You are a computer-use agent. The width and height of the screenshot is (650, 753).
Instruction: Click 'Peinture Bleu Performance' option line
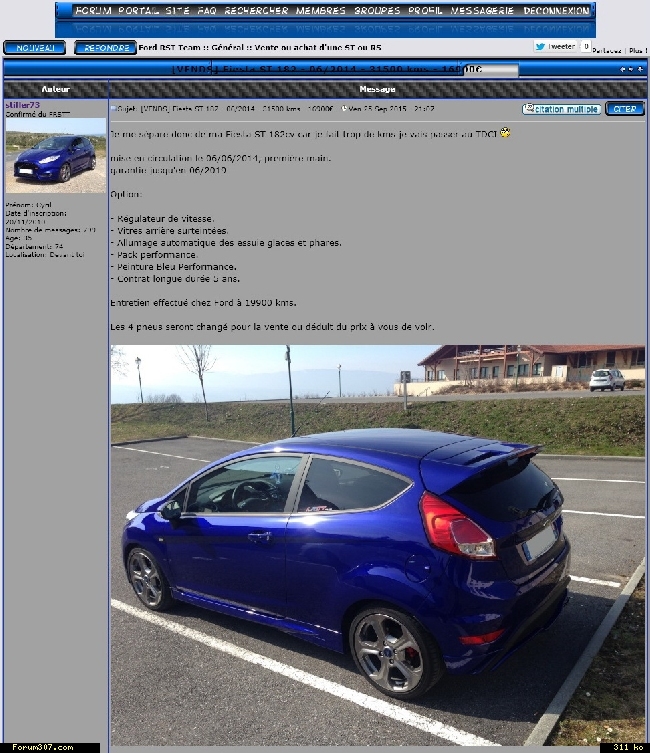173,267
